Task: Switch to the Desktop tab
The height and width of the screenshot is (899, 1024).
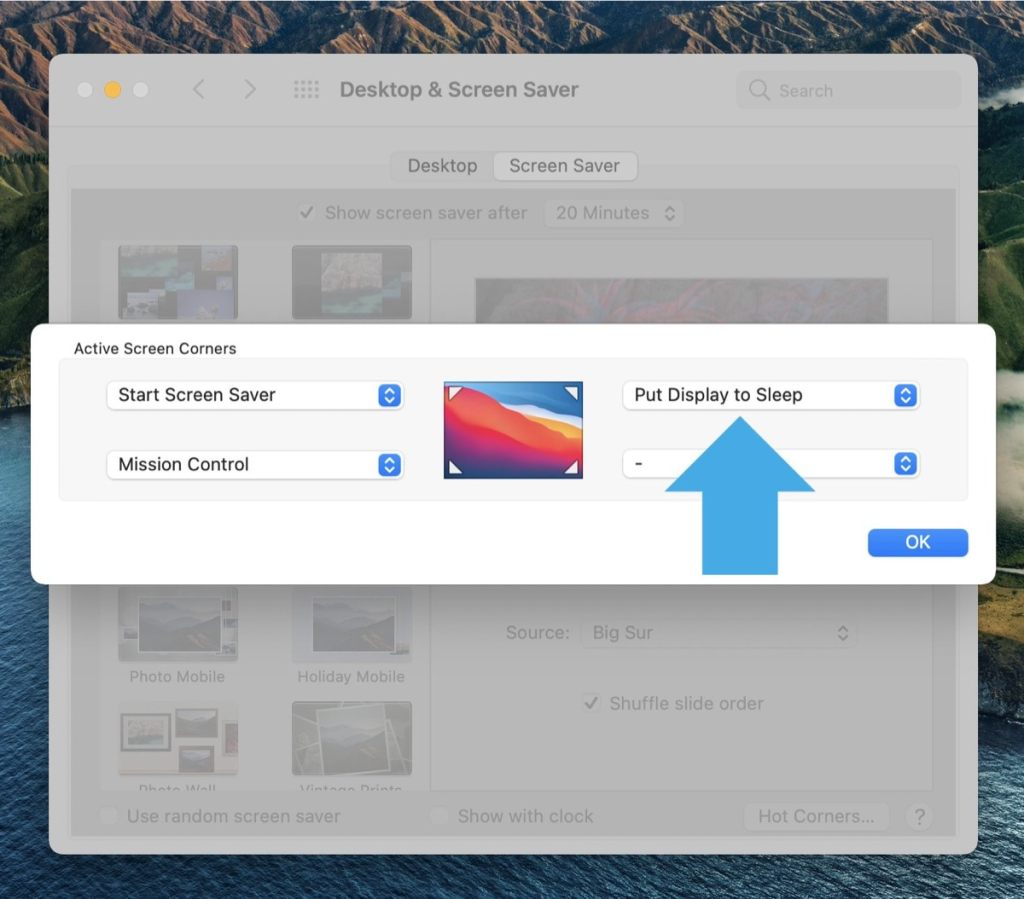Action: (x=440, y=166)
